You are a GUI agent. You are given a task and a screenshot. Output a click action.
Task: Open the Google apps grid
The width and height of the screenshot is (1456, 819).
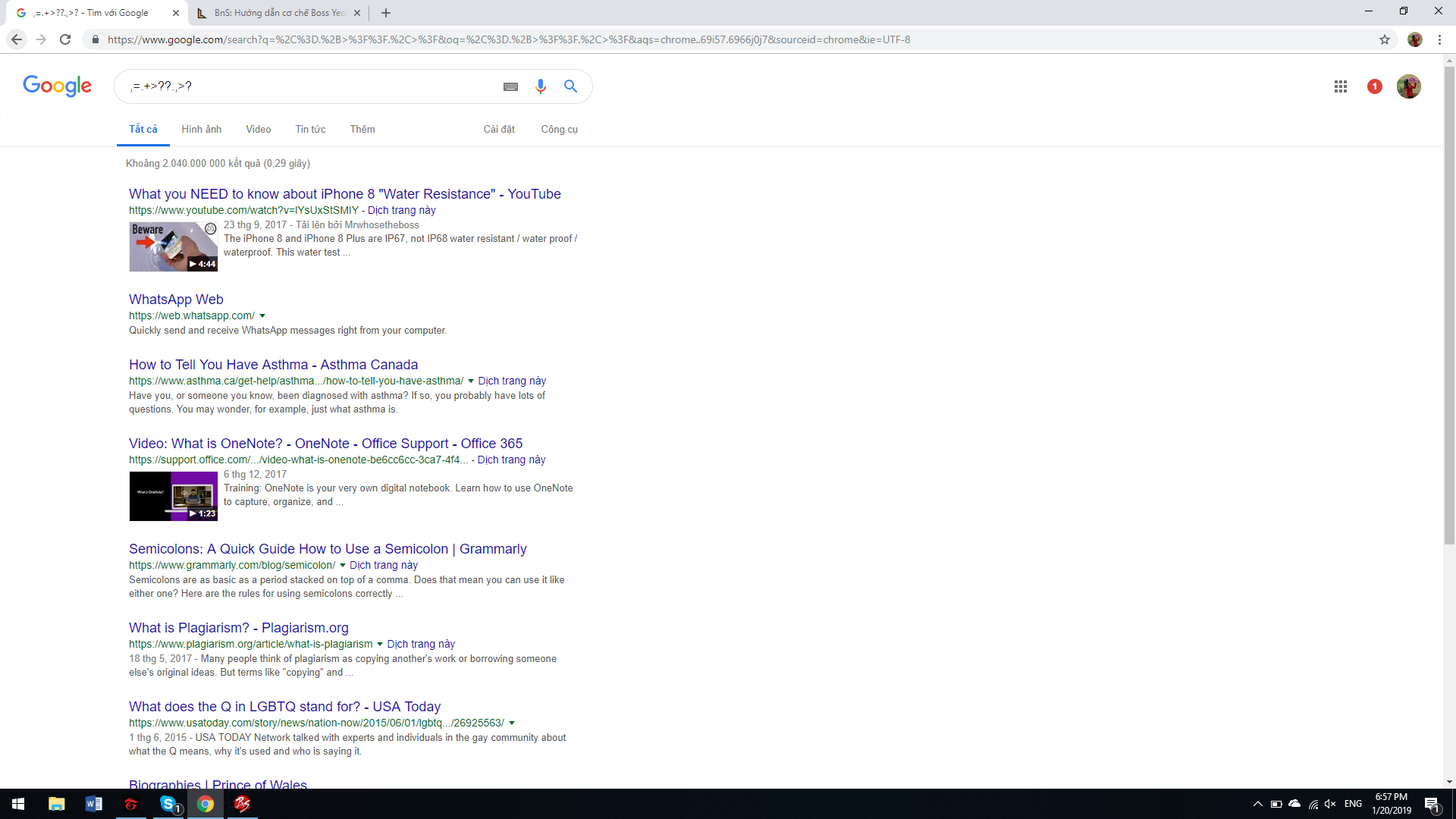(1340, 86)
